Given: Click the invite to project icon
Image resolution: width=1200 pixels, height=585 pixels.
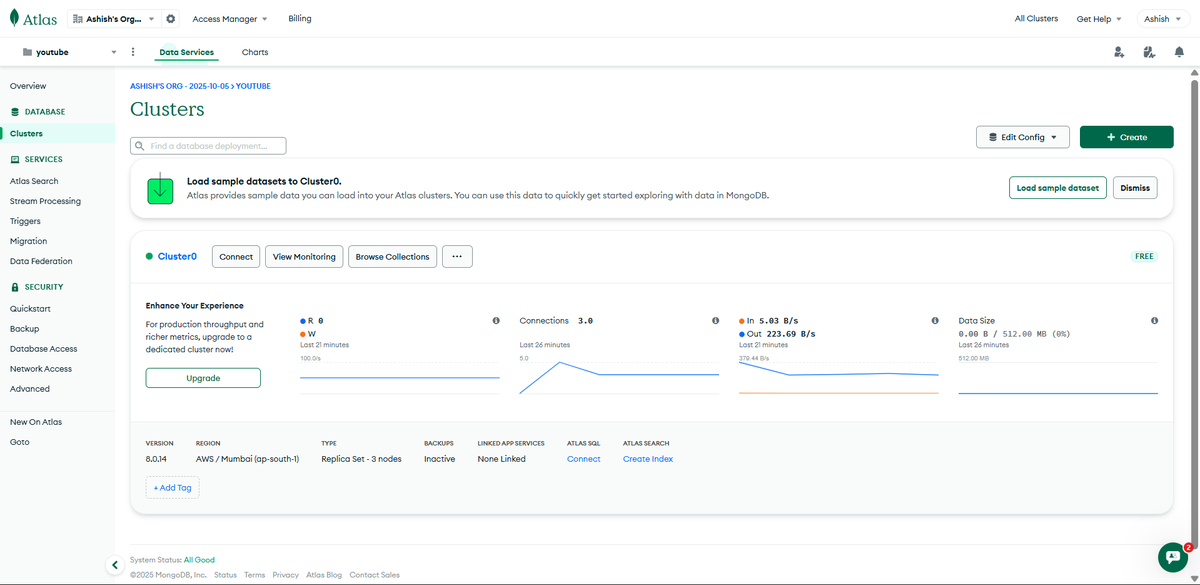Looking at the screenshot, I should click(1119, 52).
